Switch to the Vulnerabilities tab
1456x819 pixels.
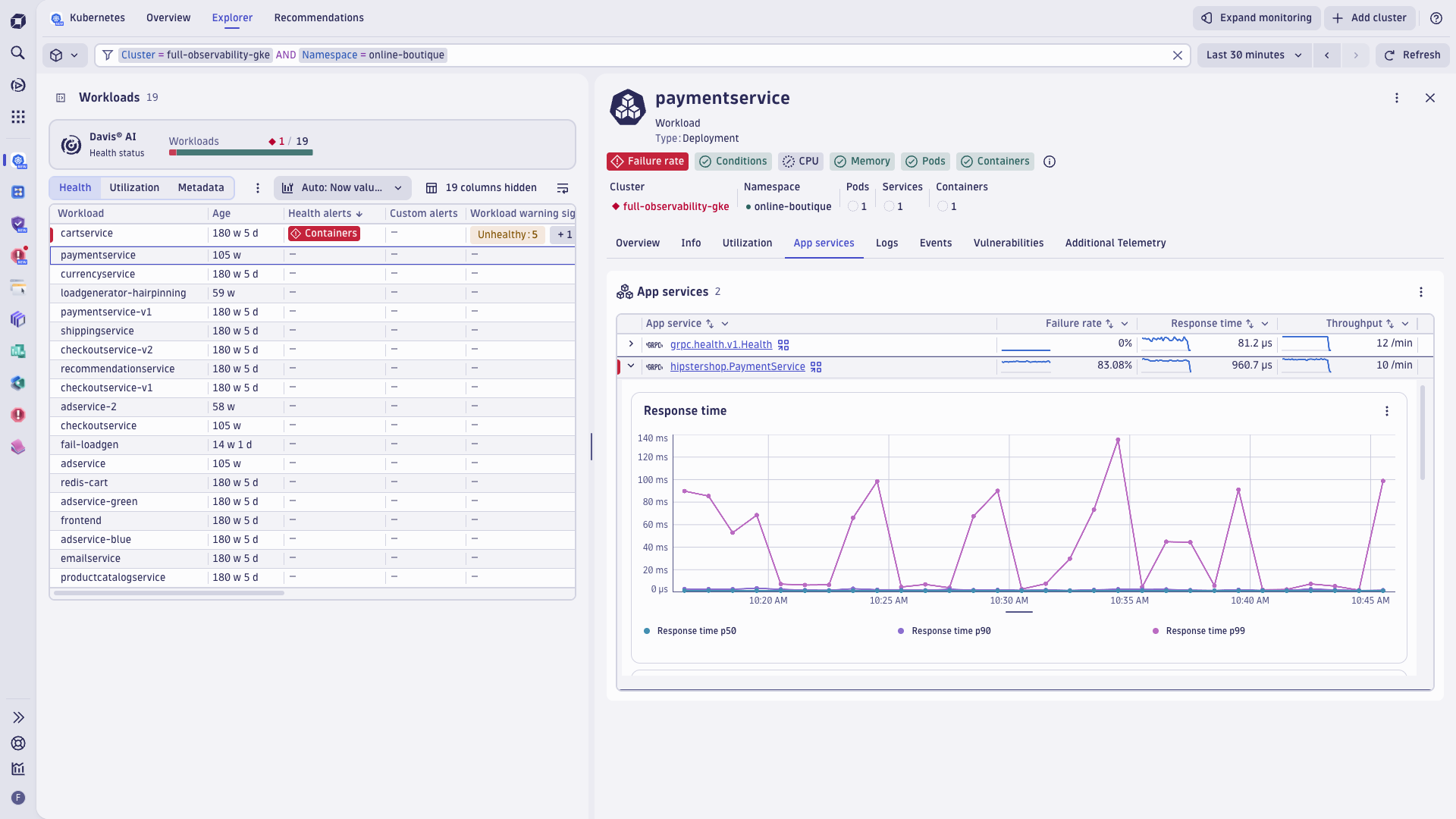[1008, 243]
